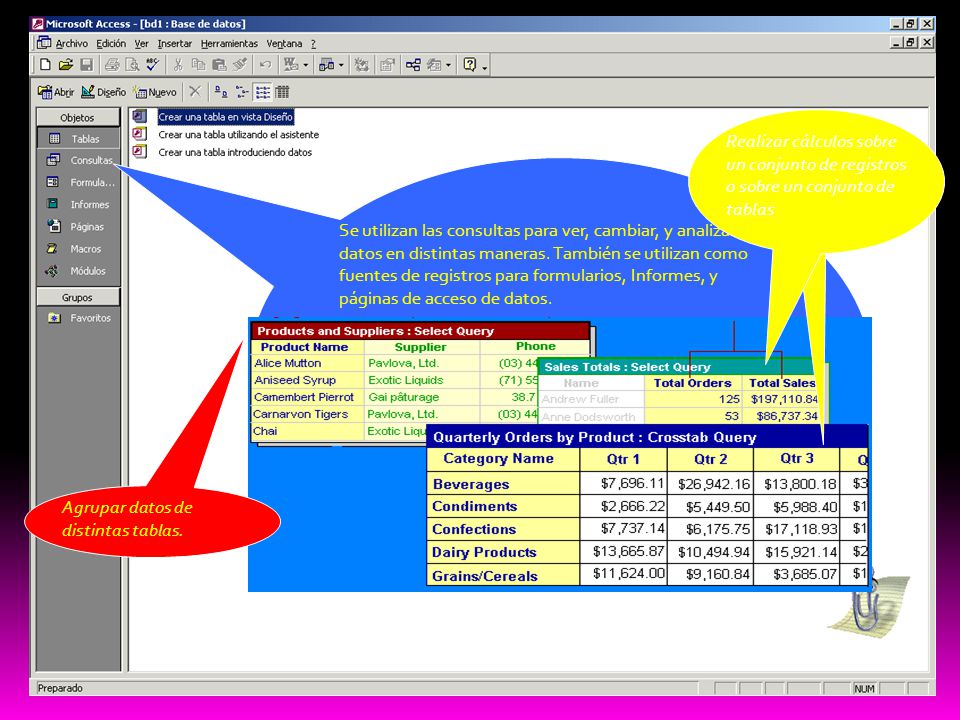The image size is (960, 720).
Task: Switch to Large Icons view
Action: (x=220, y=92)
